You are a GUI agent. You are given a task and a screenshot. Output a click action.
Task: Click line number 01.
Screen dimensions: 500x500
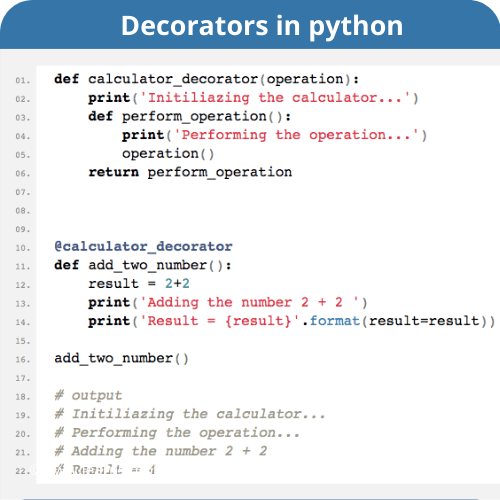(23, 81)
